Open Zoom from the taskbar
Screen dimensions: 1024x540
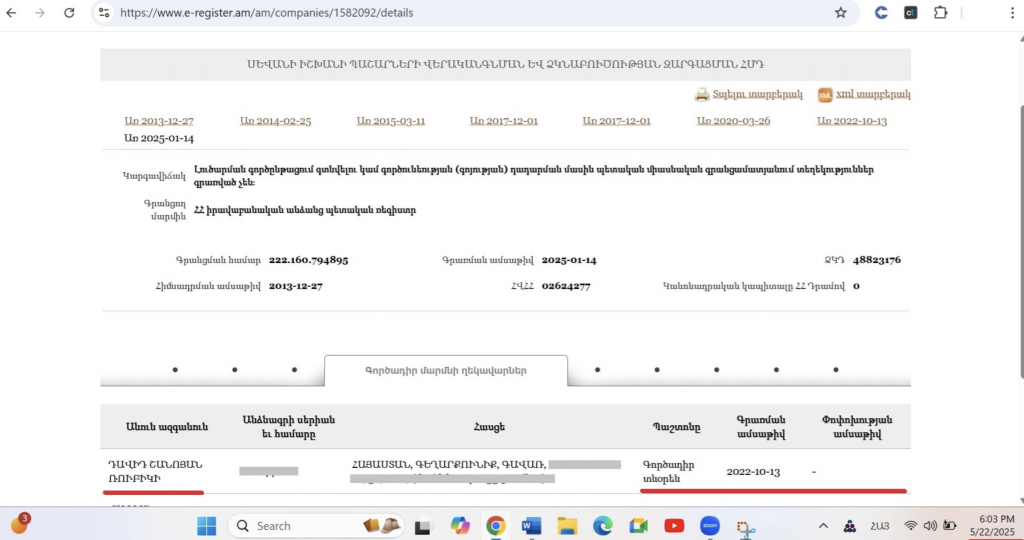coord(710,526)
